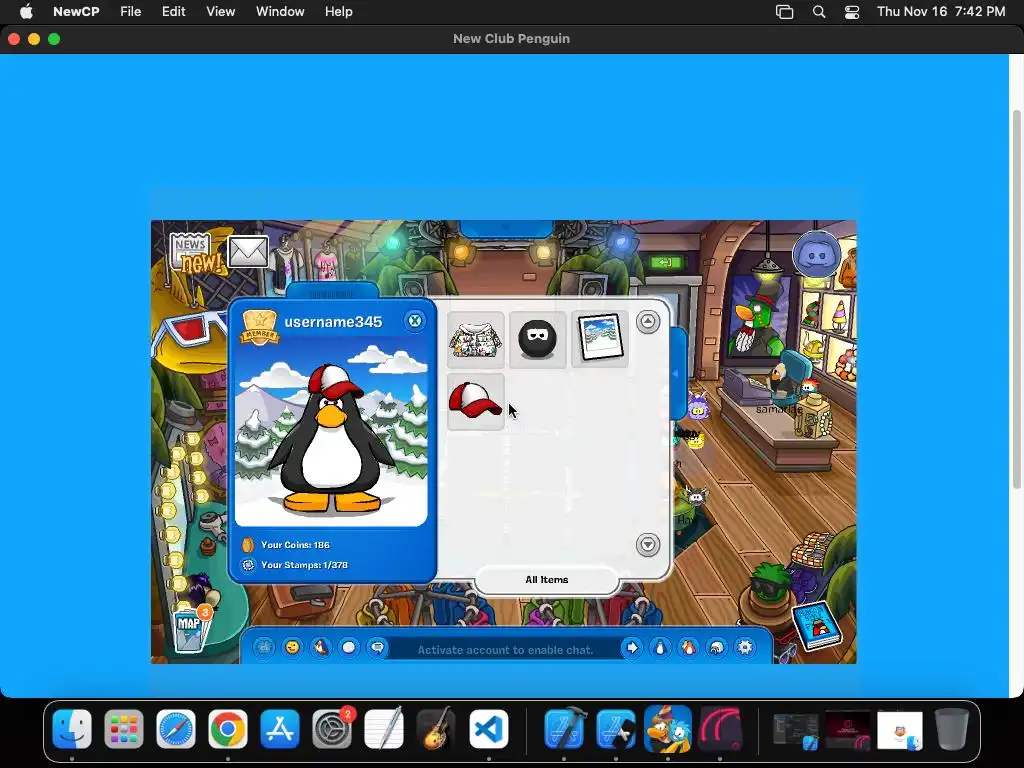Screen dimensions: 1024x768
Task: Open the safe chat speech bubble button
Action: 377,647
